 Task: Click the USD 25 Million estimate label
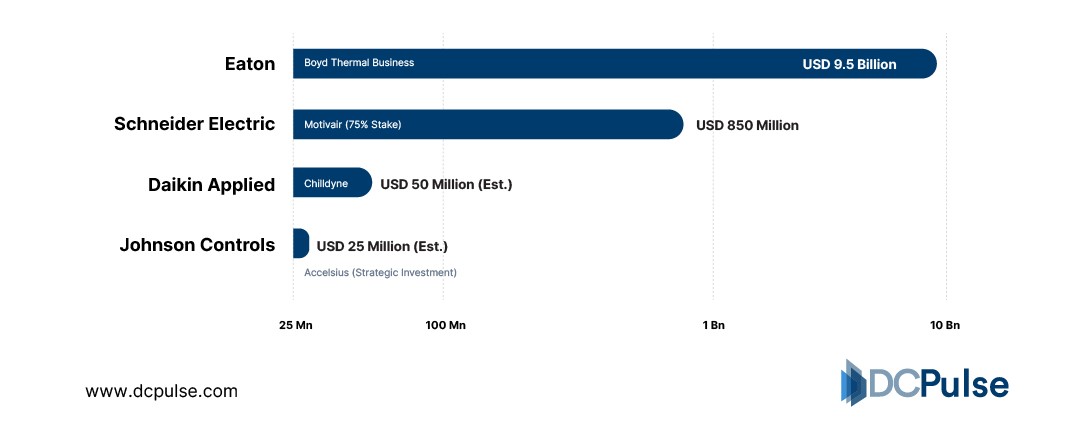(382, 246)
